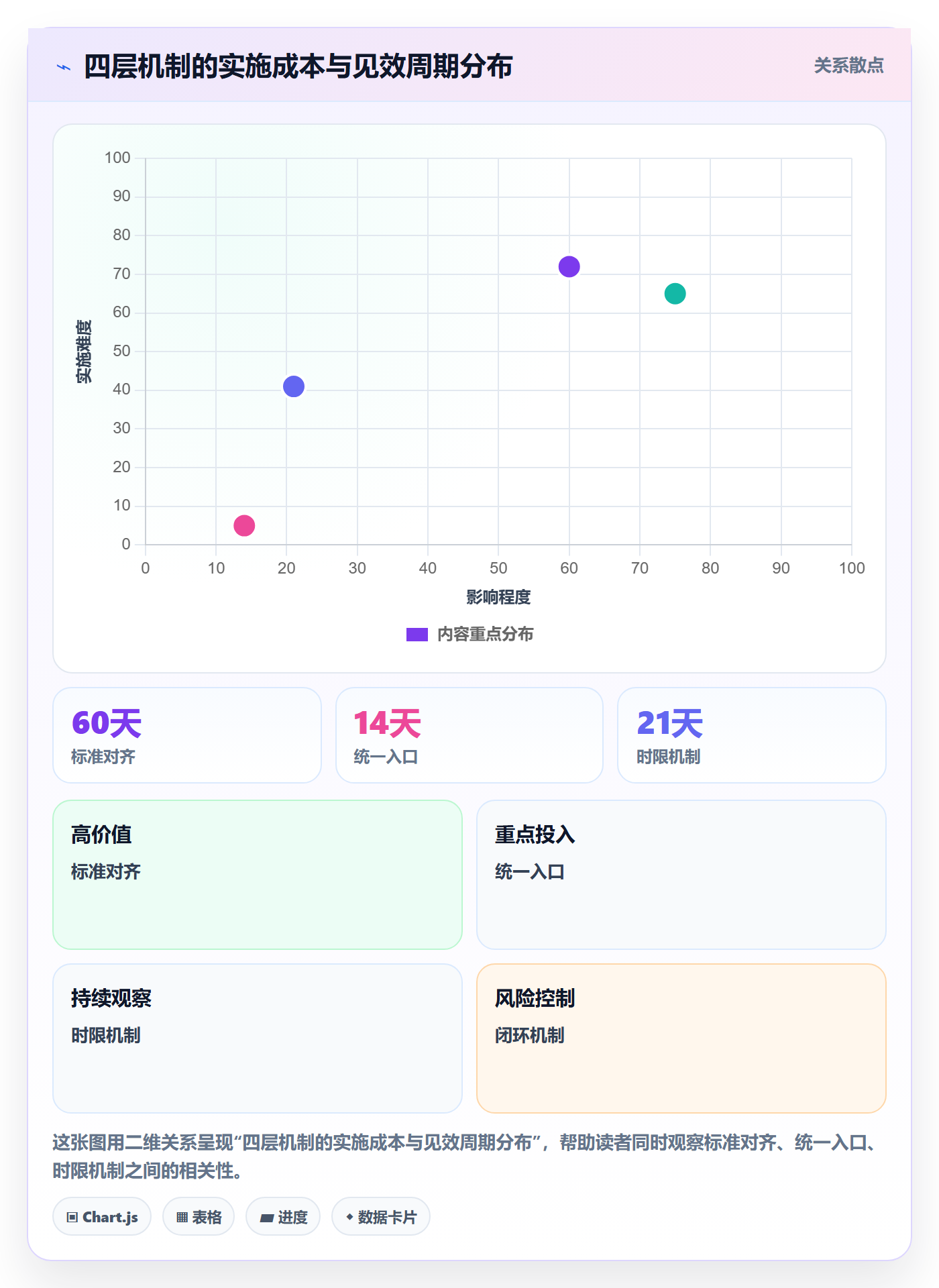Click the Chart.js chip square icon

click(72, 1218)
